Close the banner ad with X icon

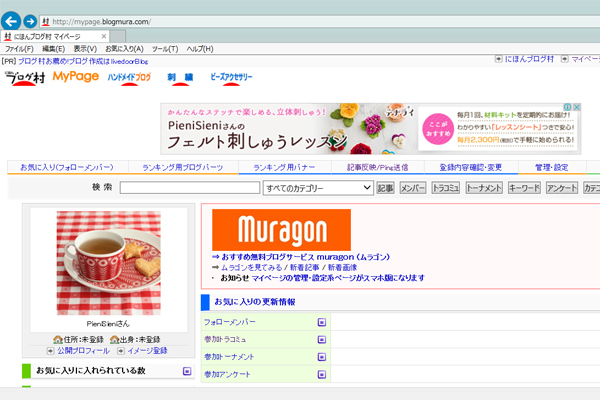(x=576, y=107)
